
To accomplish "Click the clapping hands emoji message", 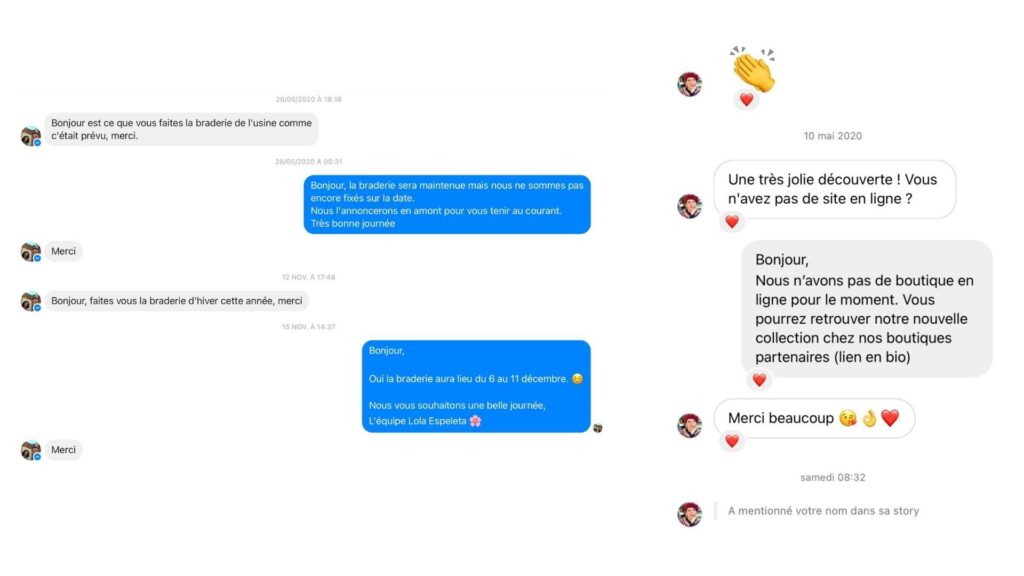I will pyautogui.click(x=753, y=69).
